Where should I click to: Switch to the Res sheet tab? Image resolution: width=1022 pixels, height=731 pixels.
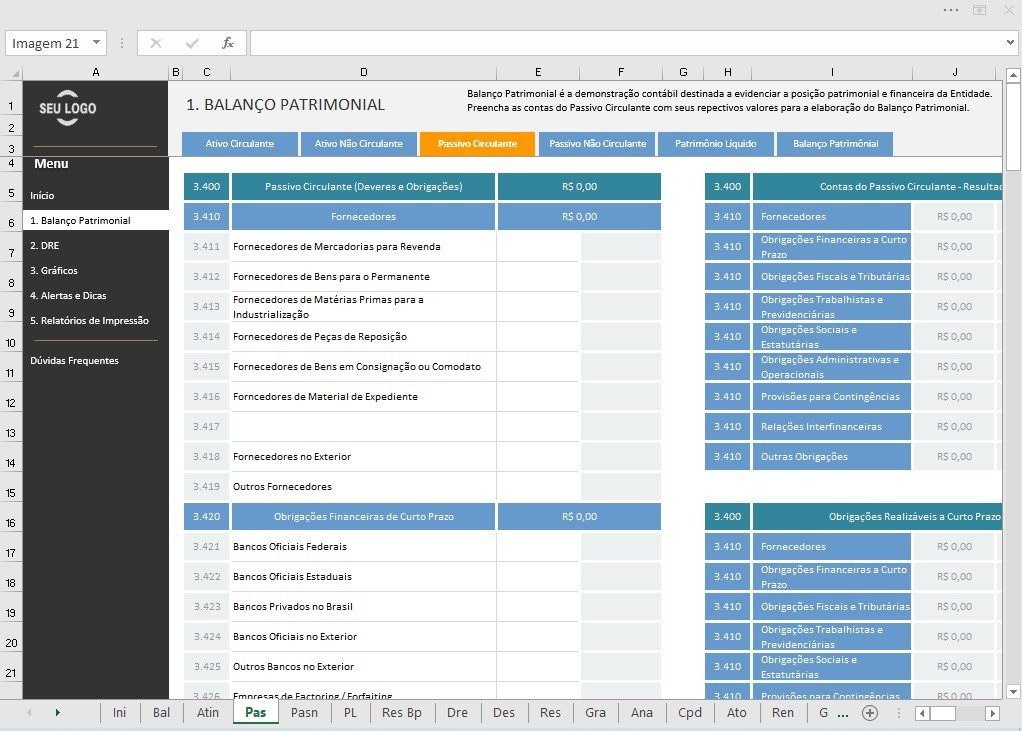550,713
